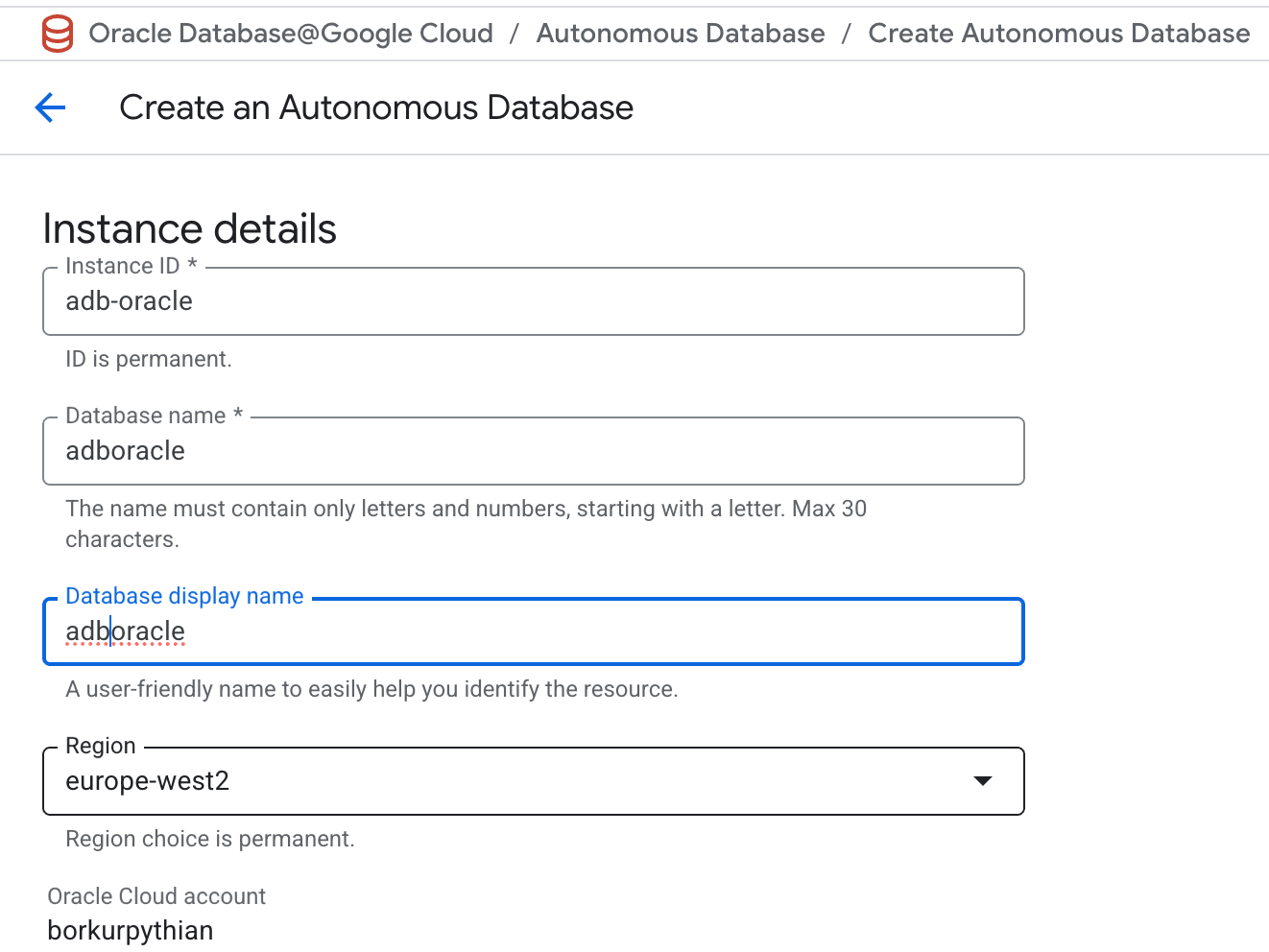Click the borkurpythian Oracle Cloud account name
The height and width of the screenshot is (952, 1269).
130,929
